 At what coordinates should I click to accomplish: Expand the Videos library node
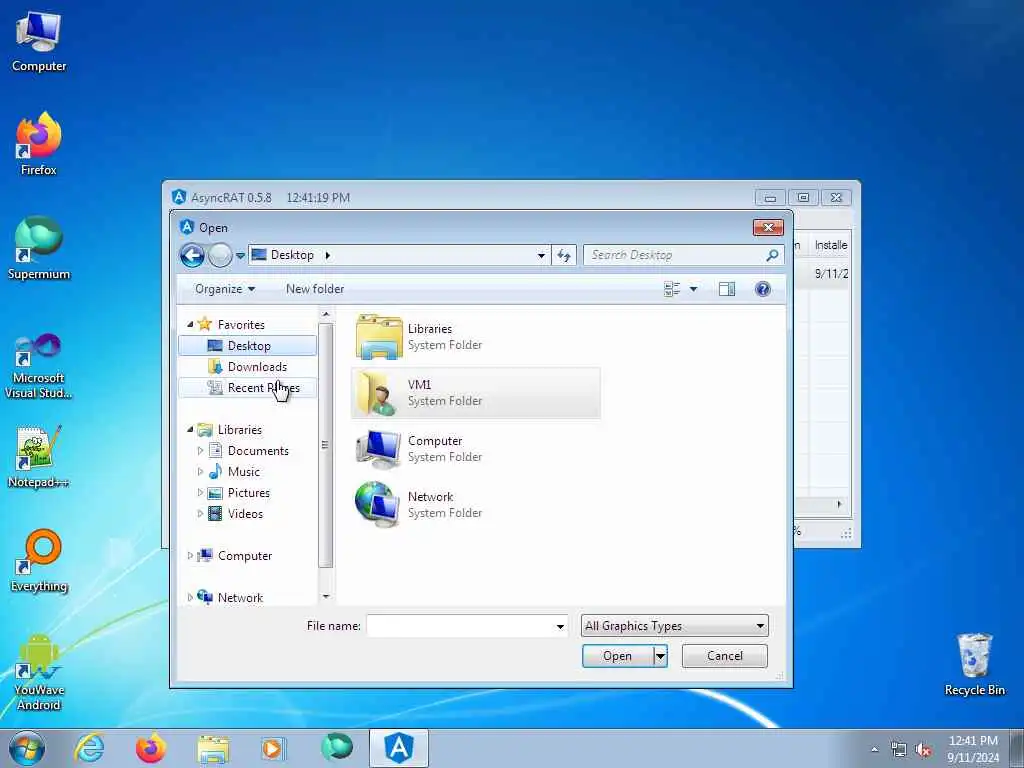(x=200, y=514)
